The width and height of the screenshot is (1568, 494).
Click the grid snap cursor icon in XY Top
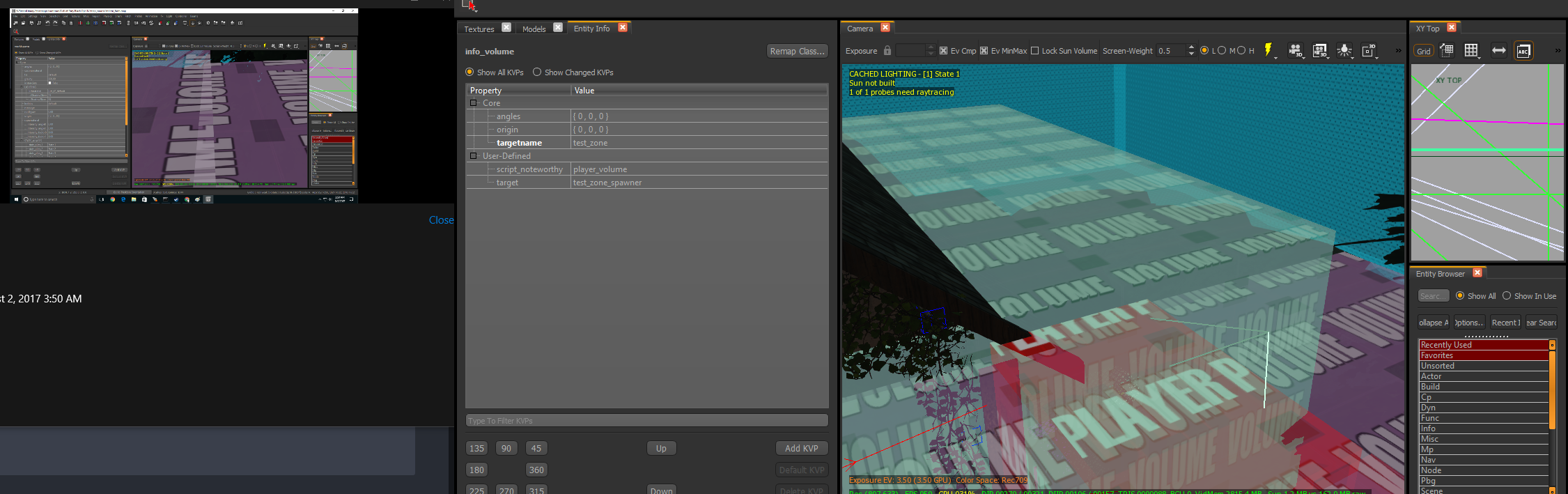tap(1447, 50)
